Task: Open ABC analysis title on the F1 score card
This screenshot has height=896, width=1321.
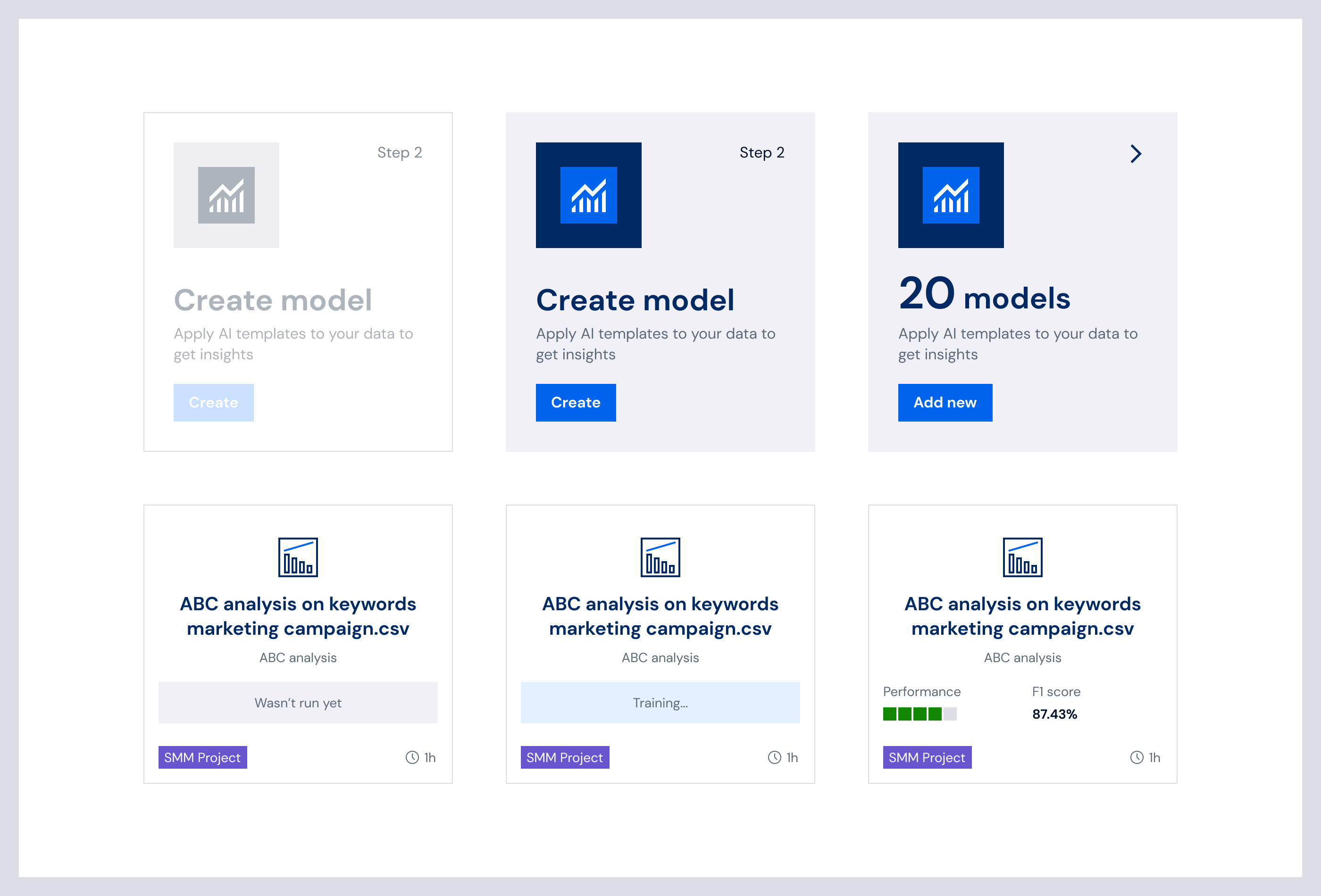Action: click(x=1022, y=616)
